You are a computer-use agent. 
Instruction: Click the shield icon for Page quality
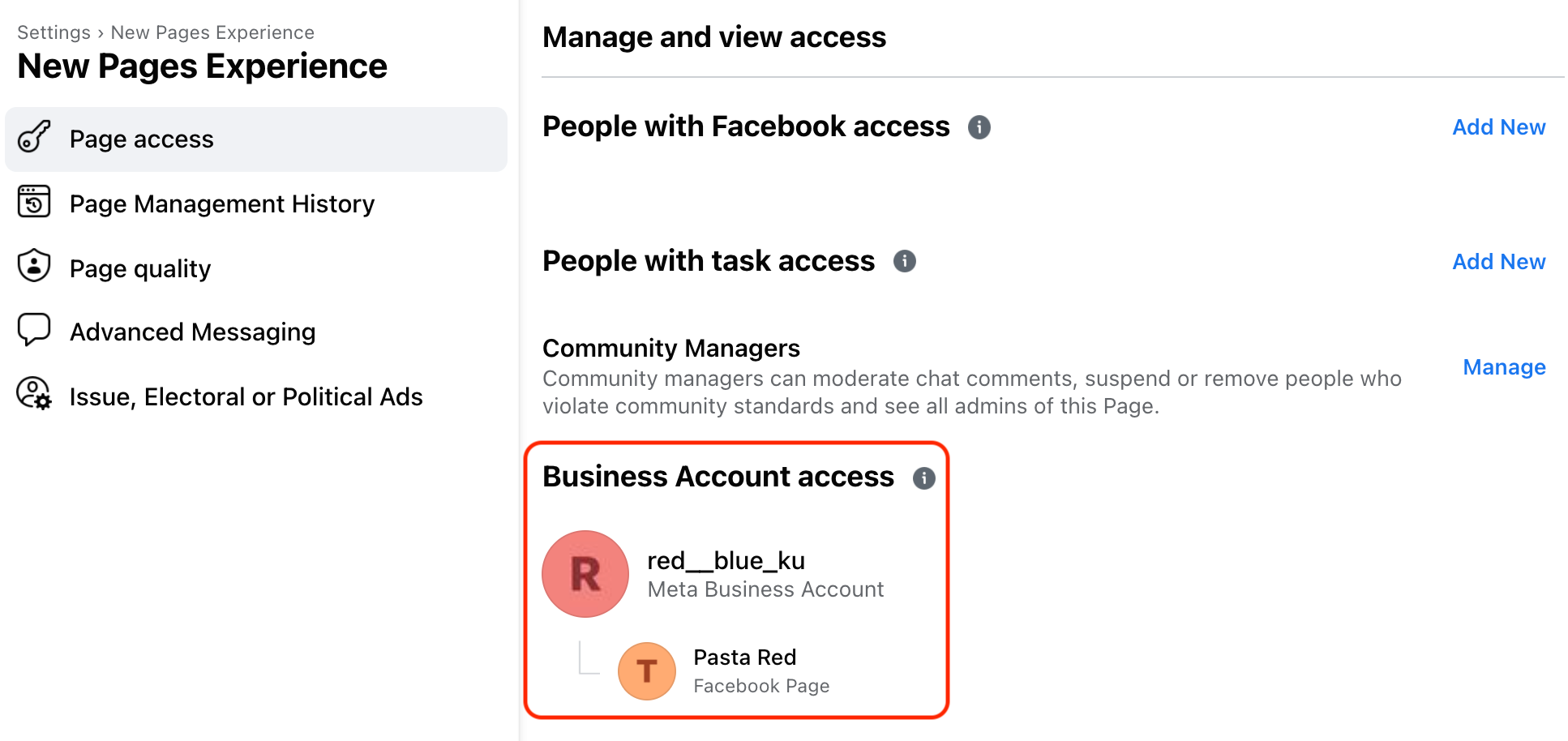tap(34, 266)
